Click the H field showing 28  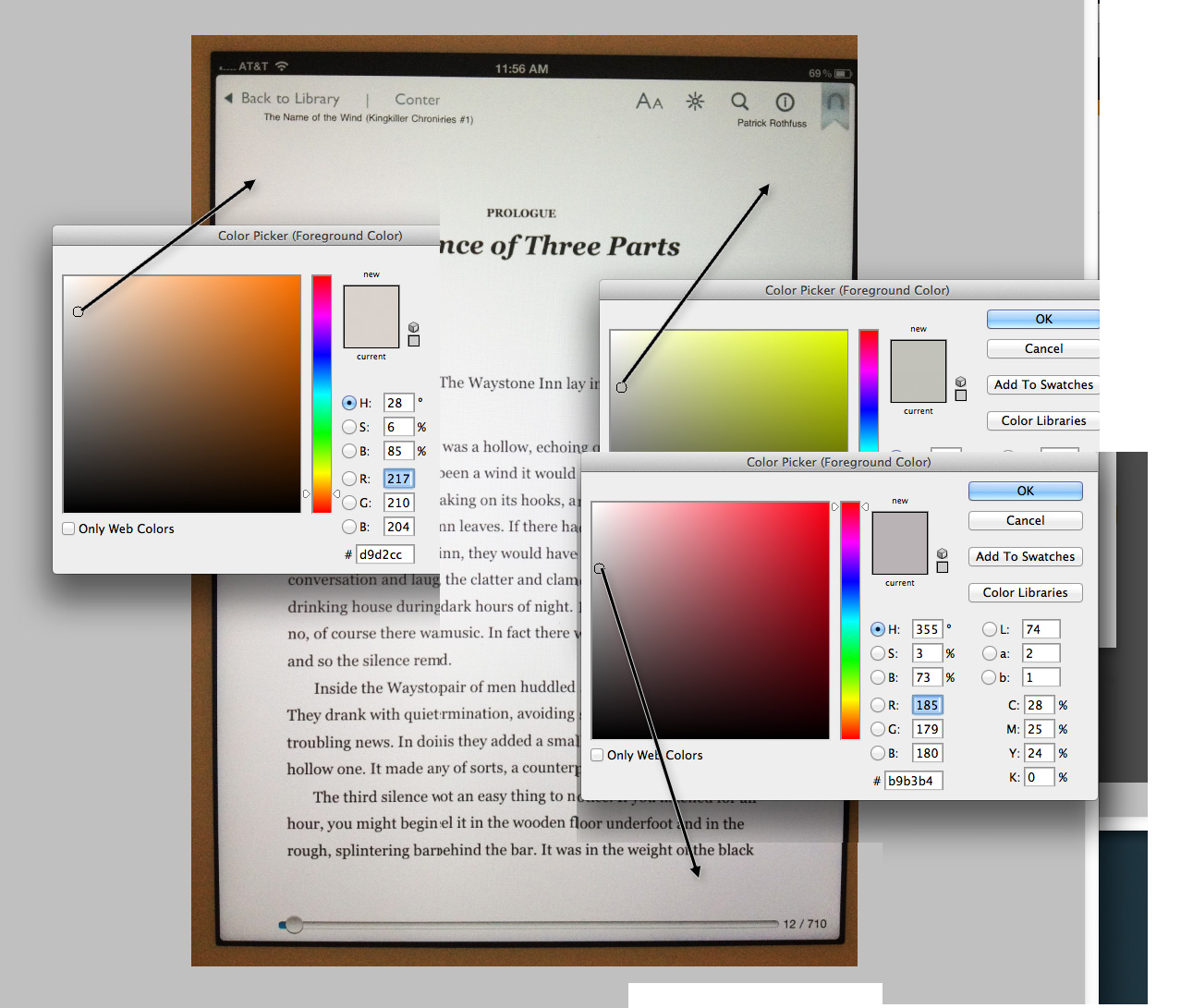pos(398,403)
